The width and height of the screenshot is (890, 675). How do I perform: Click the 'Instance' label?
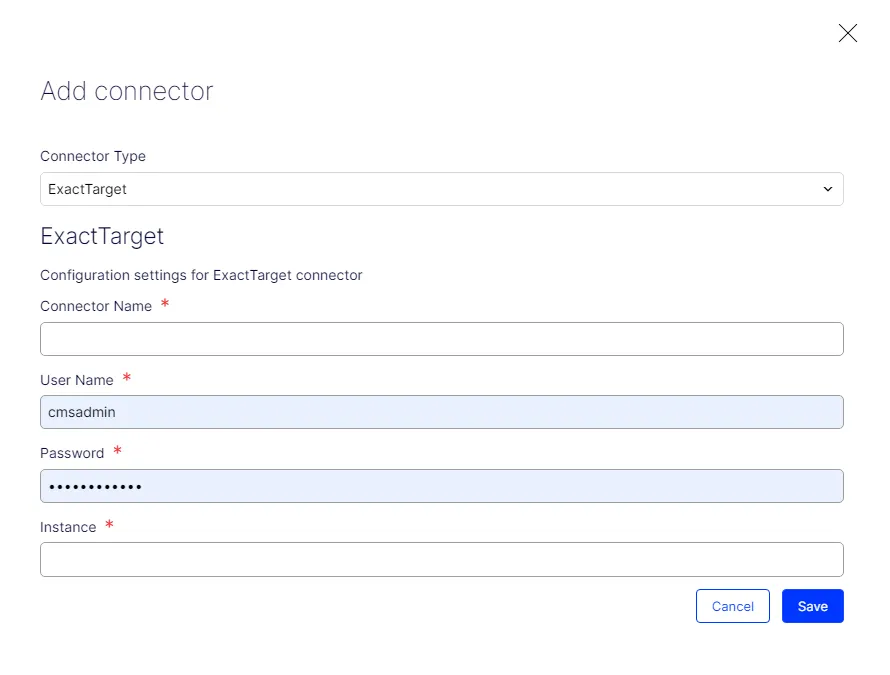(x=68, y=527)
